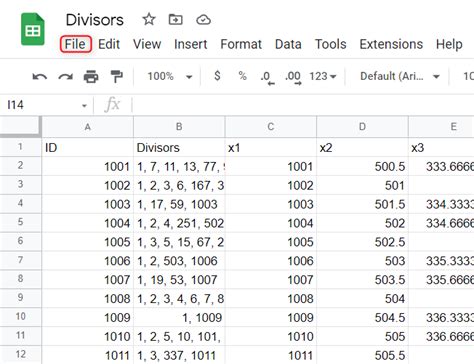Select cell with divisors 1, 17, 59, 1003
The image size is (474, 364).
(x=179, y=204)
